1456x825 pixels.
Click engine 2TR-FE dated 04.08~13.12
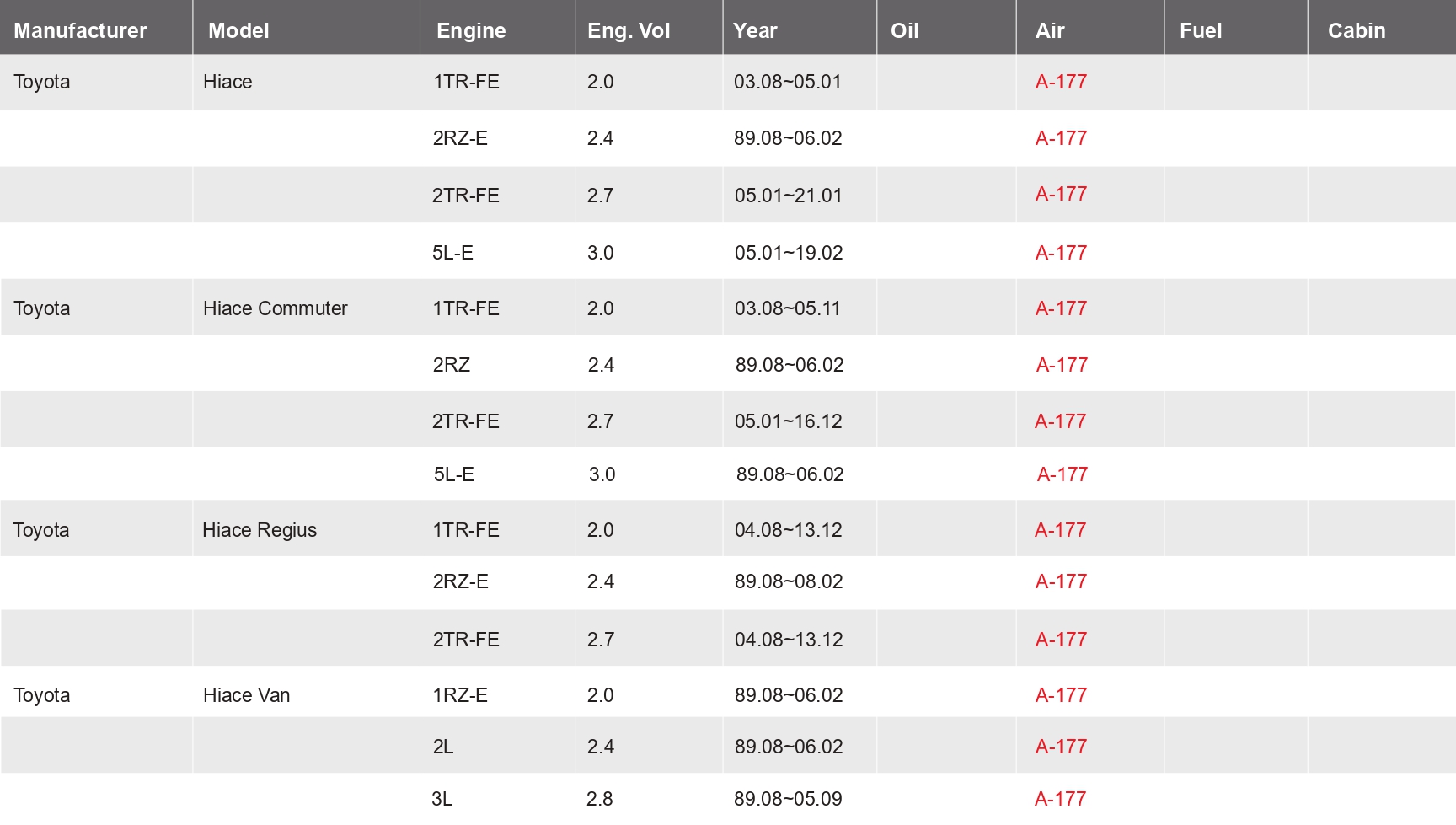coord(466,640)
